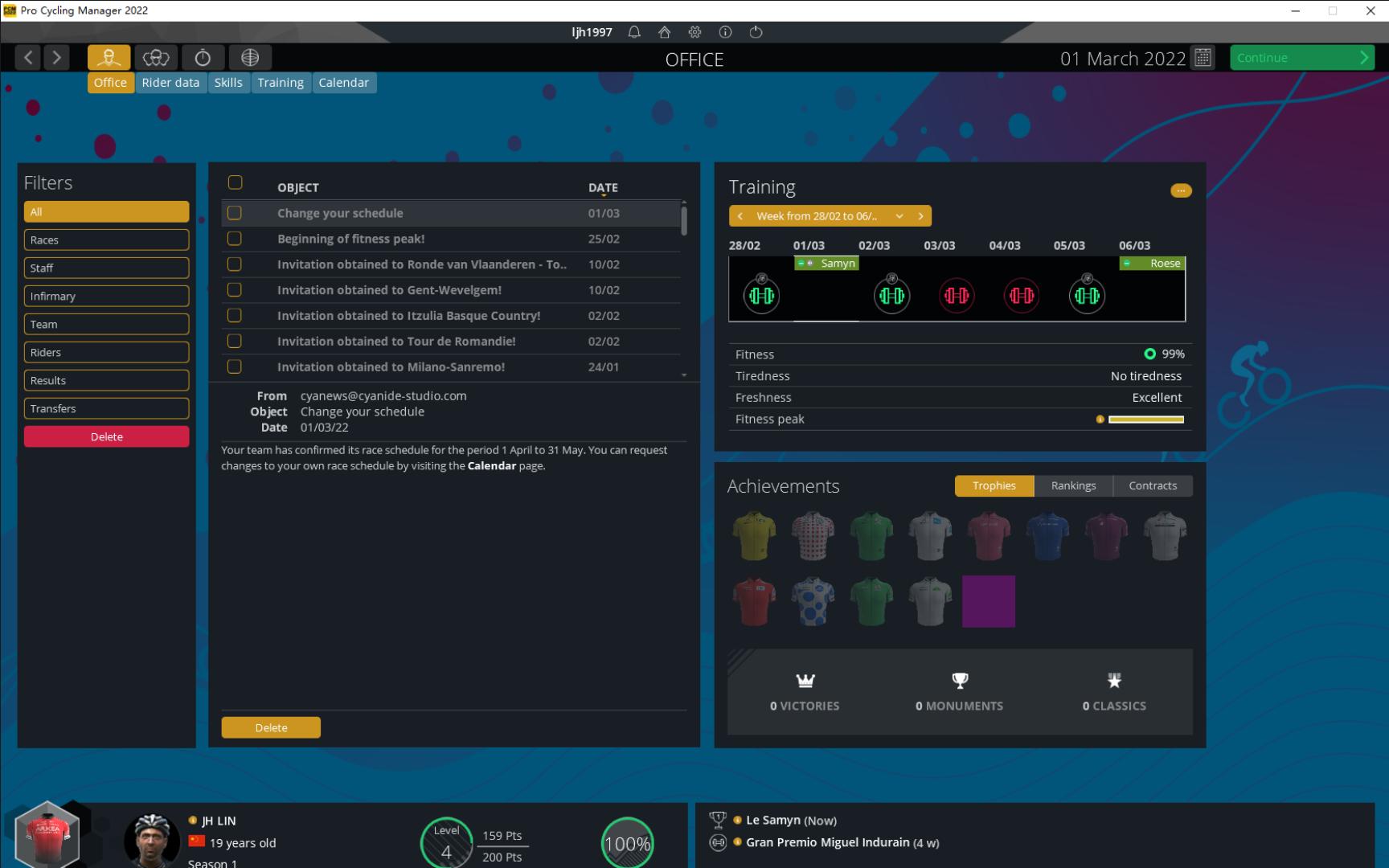The height and width of the screenshot is (868, 1389).
Task: Sort messages by the DATE column
Action: coord(603,188)
